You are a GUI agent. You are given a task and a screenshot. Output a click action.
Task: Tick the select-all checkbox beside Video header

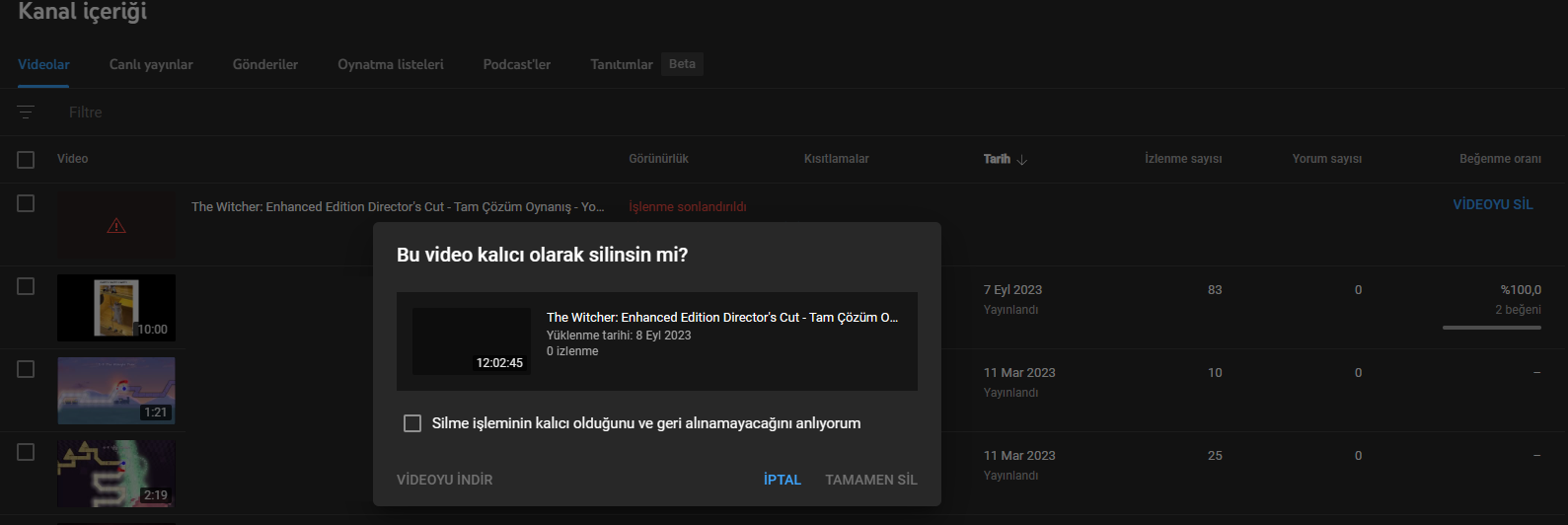[26, 160]
